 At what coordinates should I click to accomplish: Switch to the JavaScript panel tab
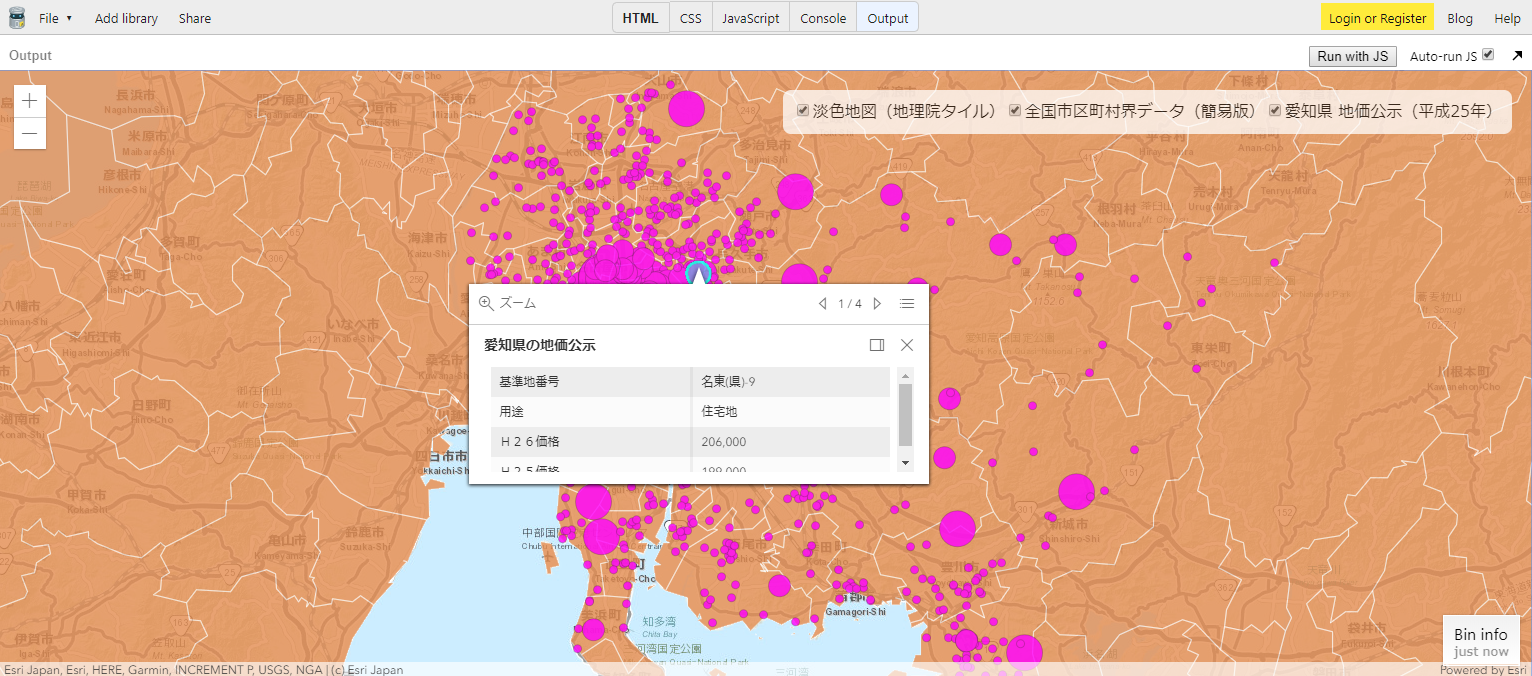(x=750, y=18)
